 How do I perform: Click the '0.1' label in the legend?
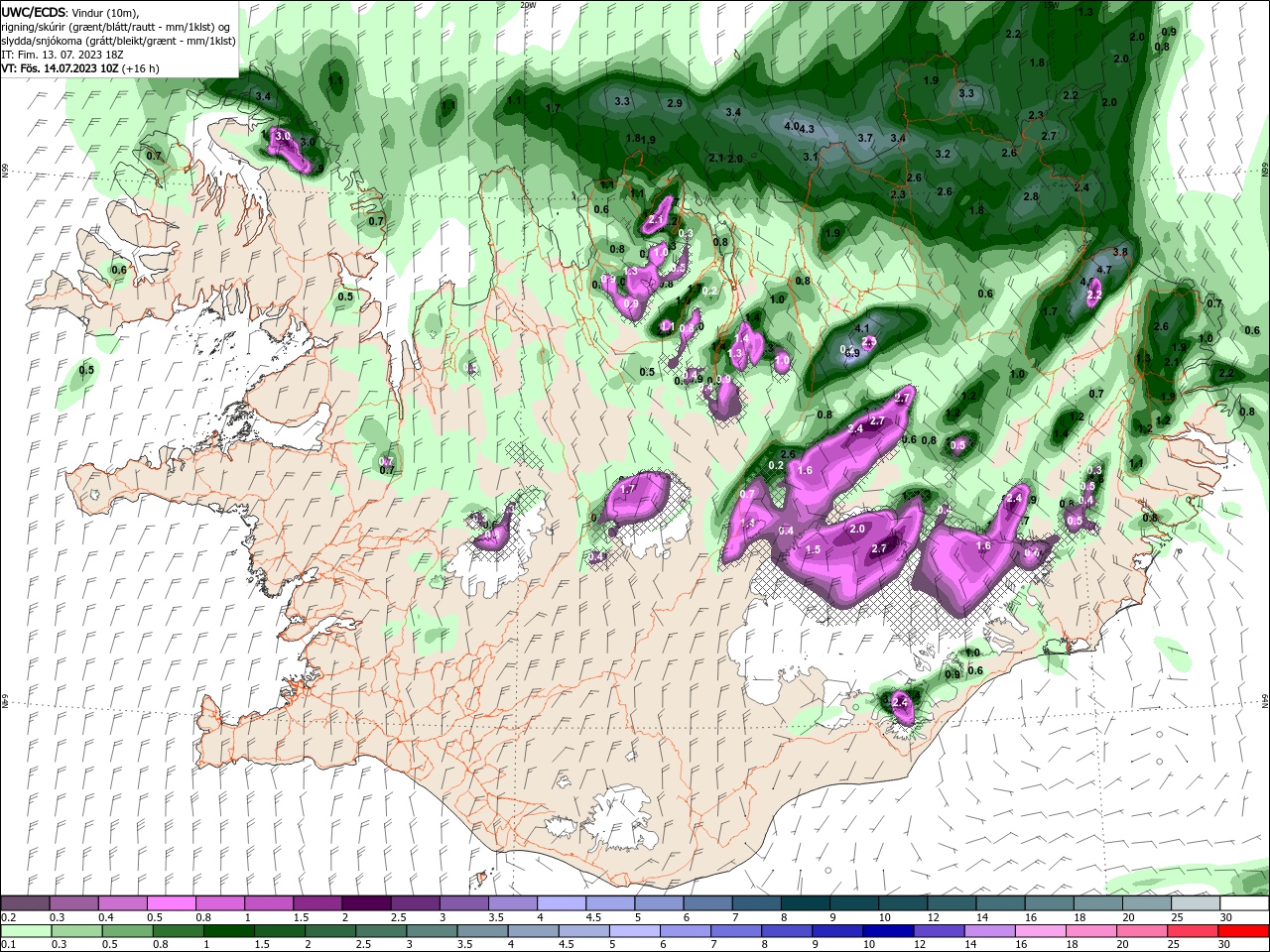tap(9, 945)
